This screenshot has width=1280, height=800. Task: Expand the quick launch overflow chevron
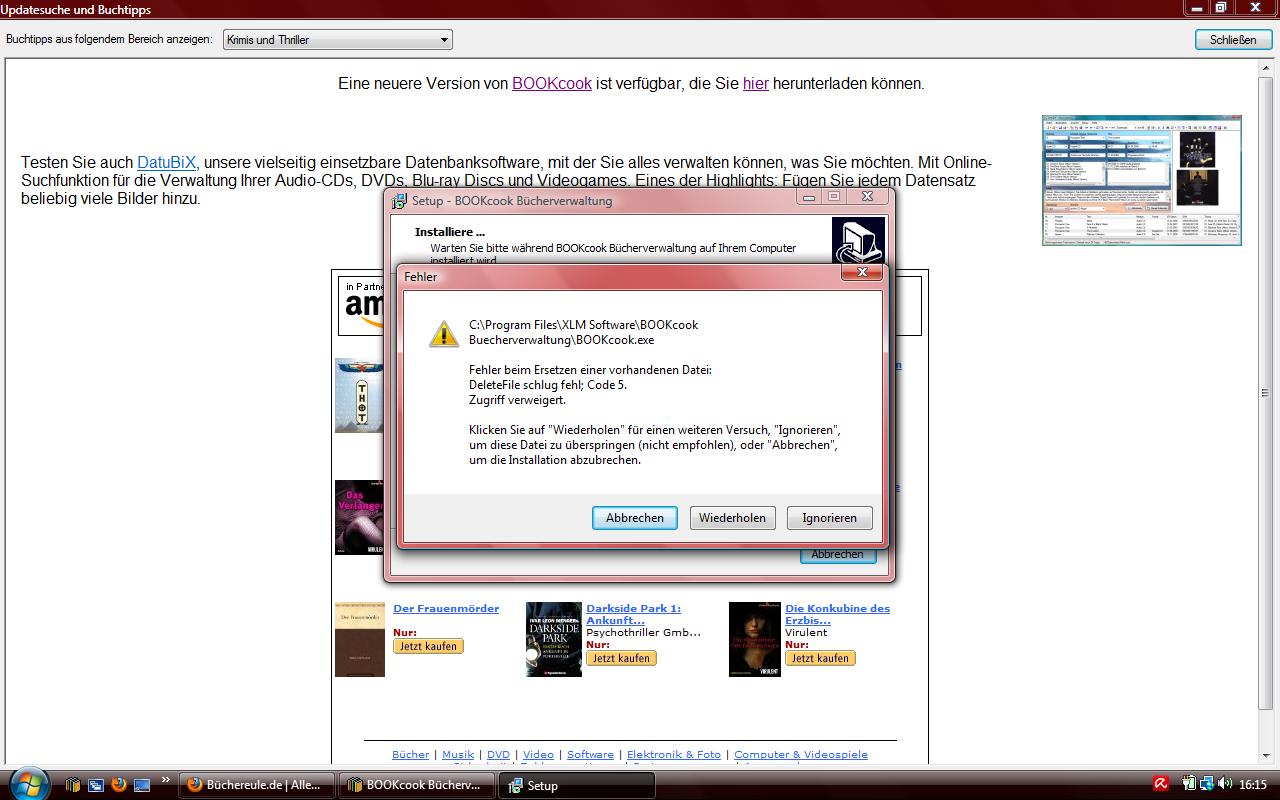tap(165, 781)
